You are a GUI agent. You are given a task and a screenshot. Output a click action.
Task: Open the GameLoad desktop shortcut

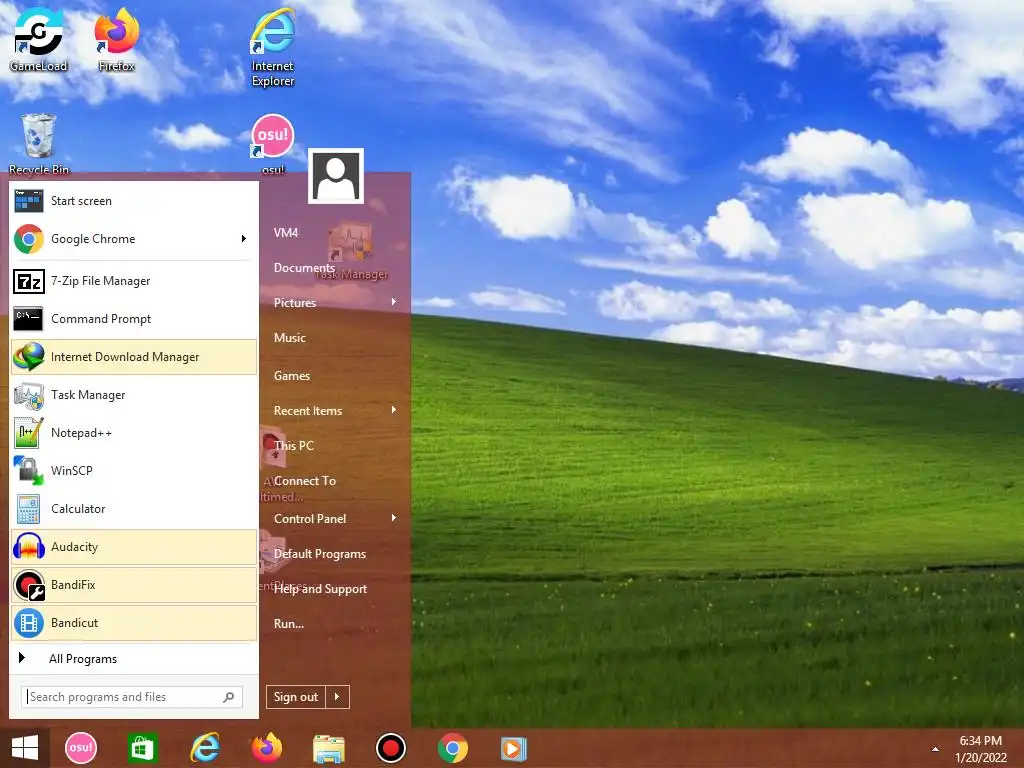(x=39, y=39)
